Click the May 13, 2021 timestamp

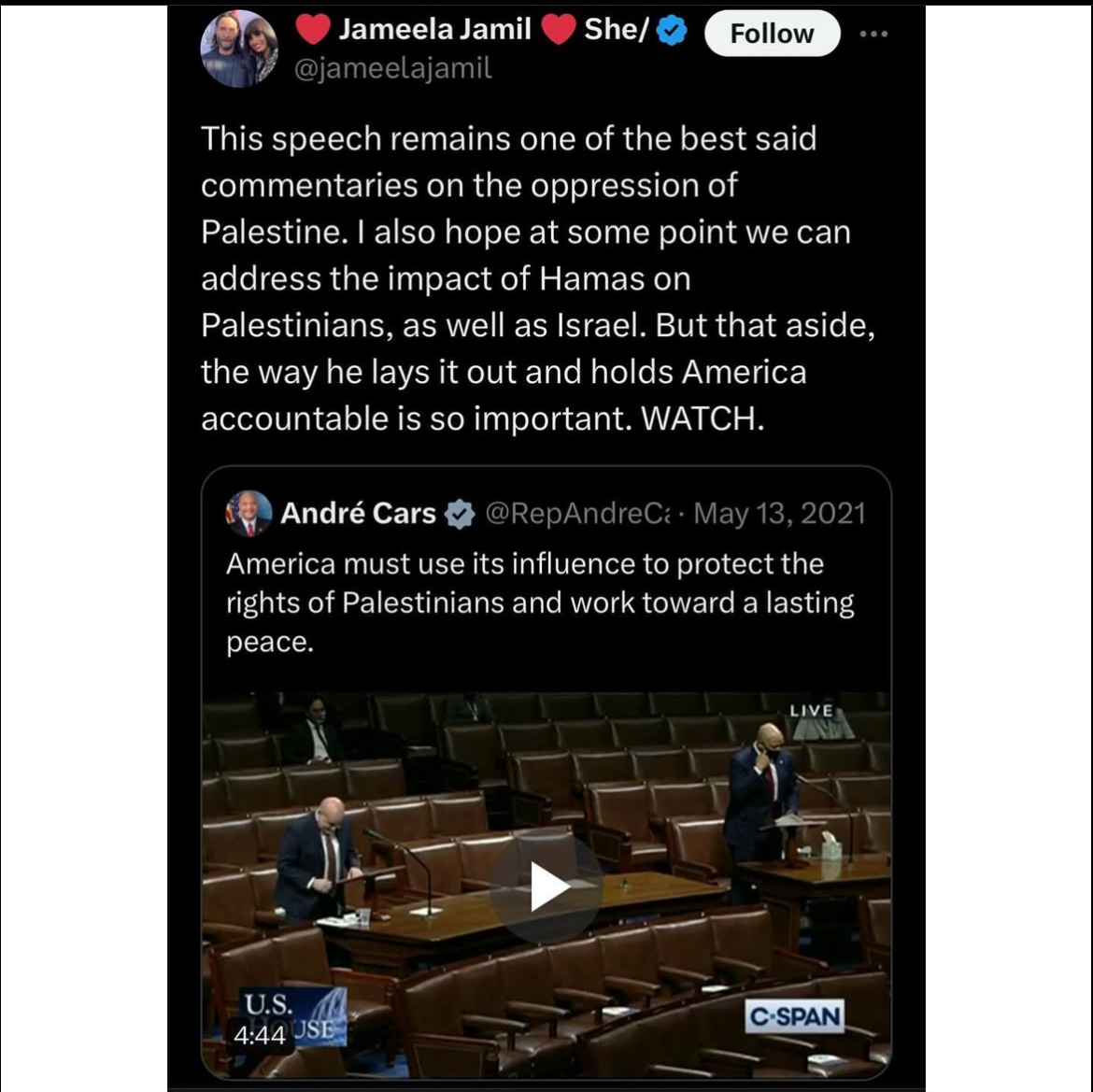pos(779,514)
